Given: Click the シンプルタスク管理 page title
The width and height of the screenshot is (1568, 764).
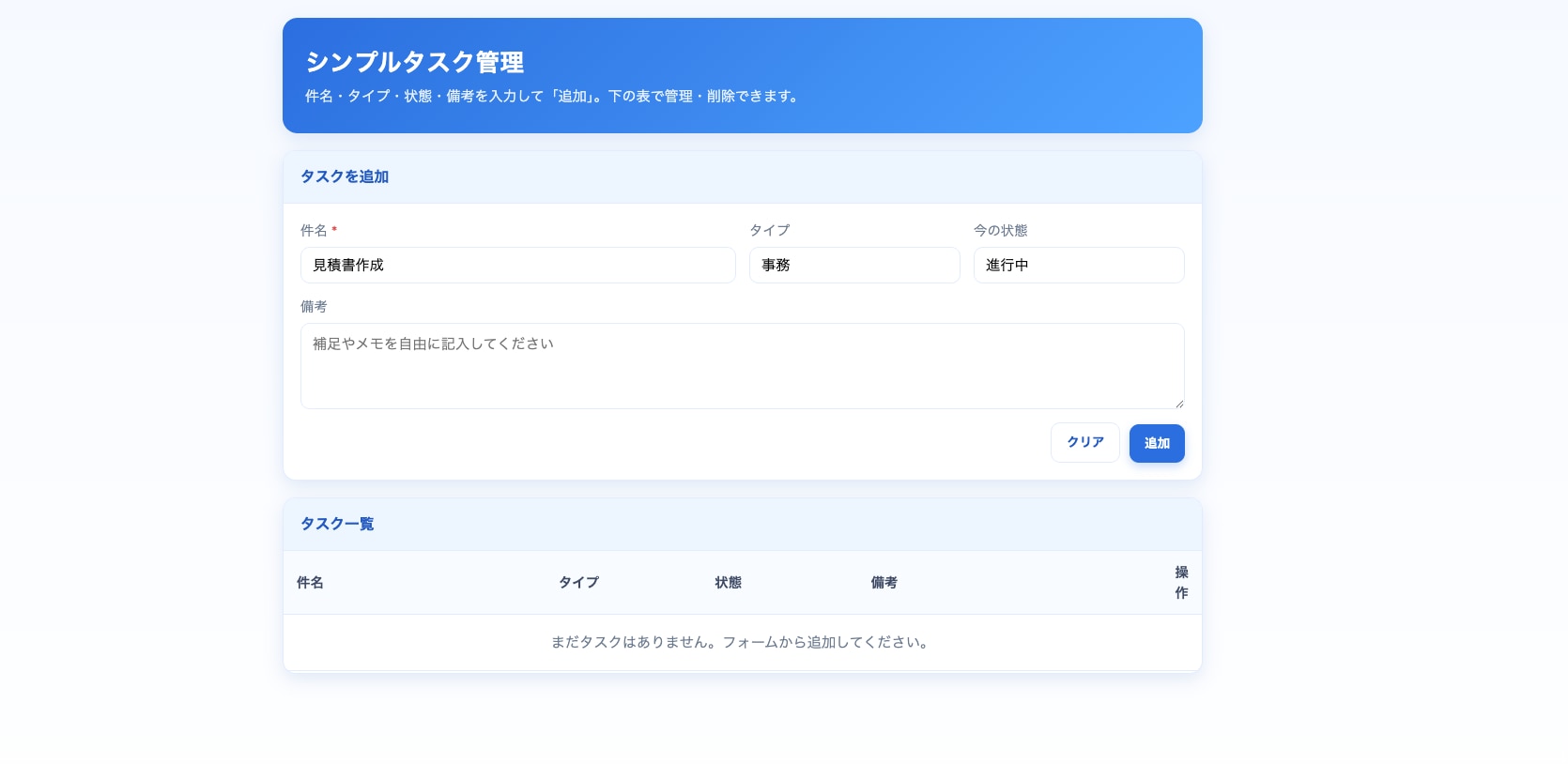Looking at the screenshot, I should pos(414,62).
